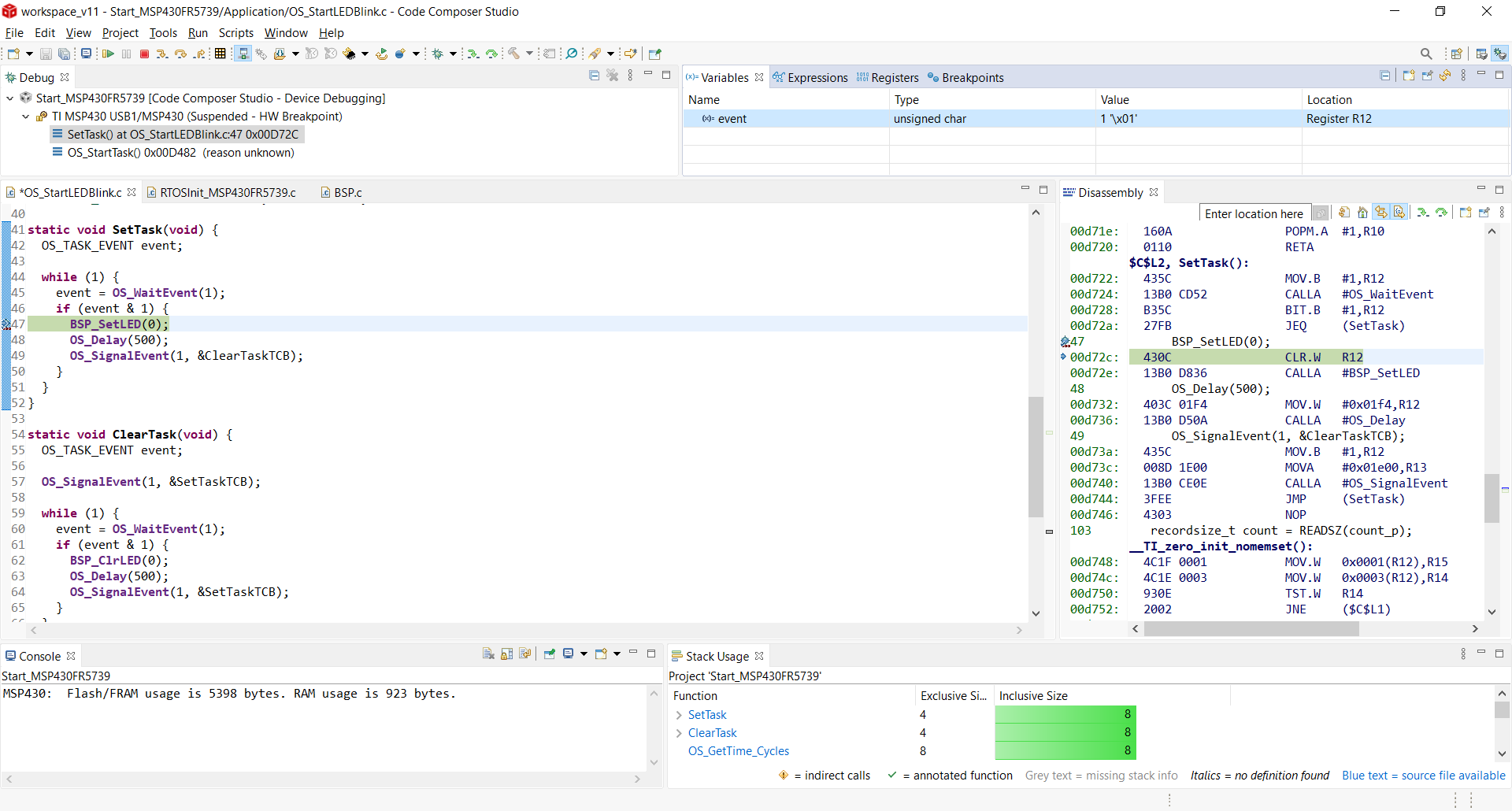Click the Step Over icon
This screenshot has width=1512, height=811.
coord(180,54)
